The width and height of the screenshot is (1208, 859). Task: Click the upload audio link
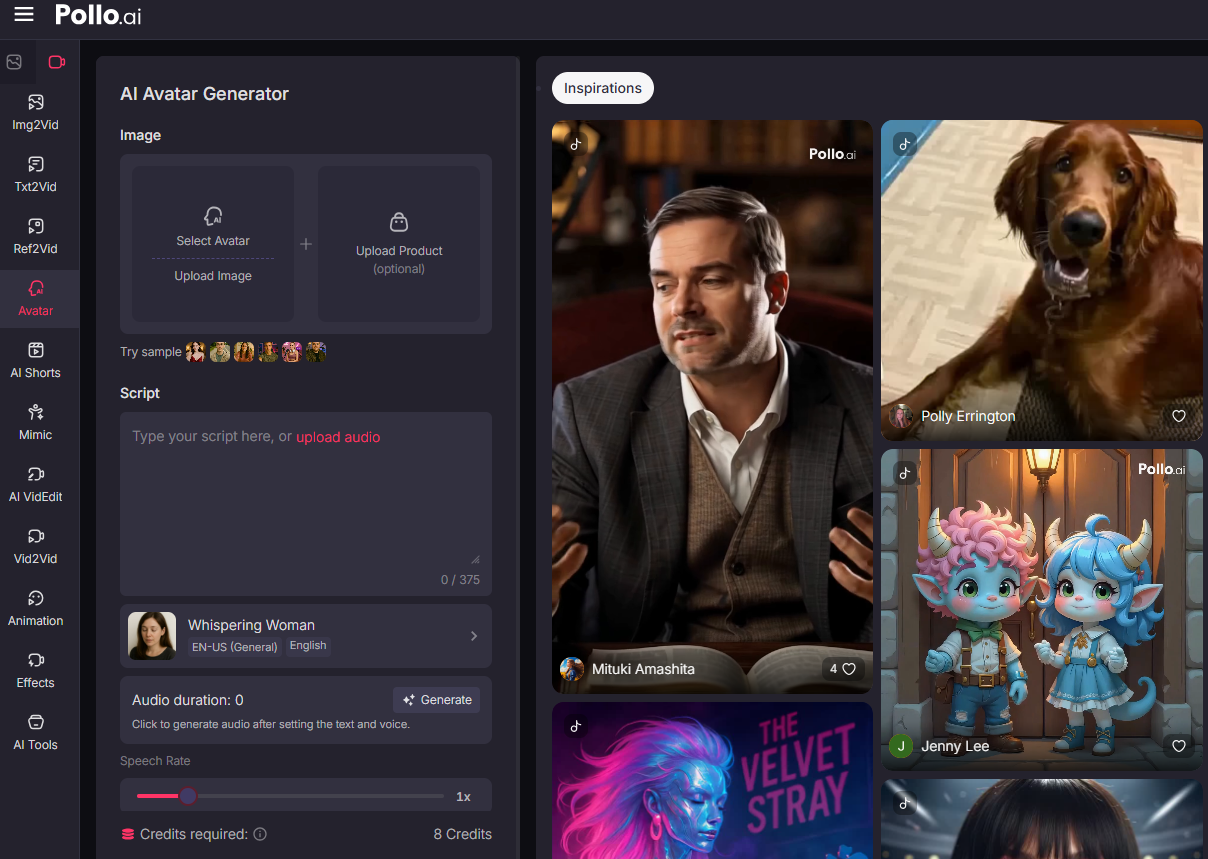[x=338, y=437]
